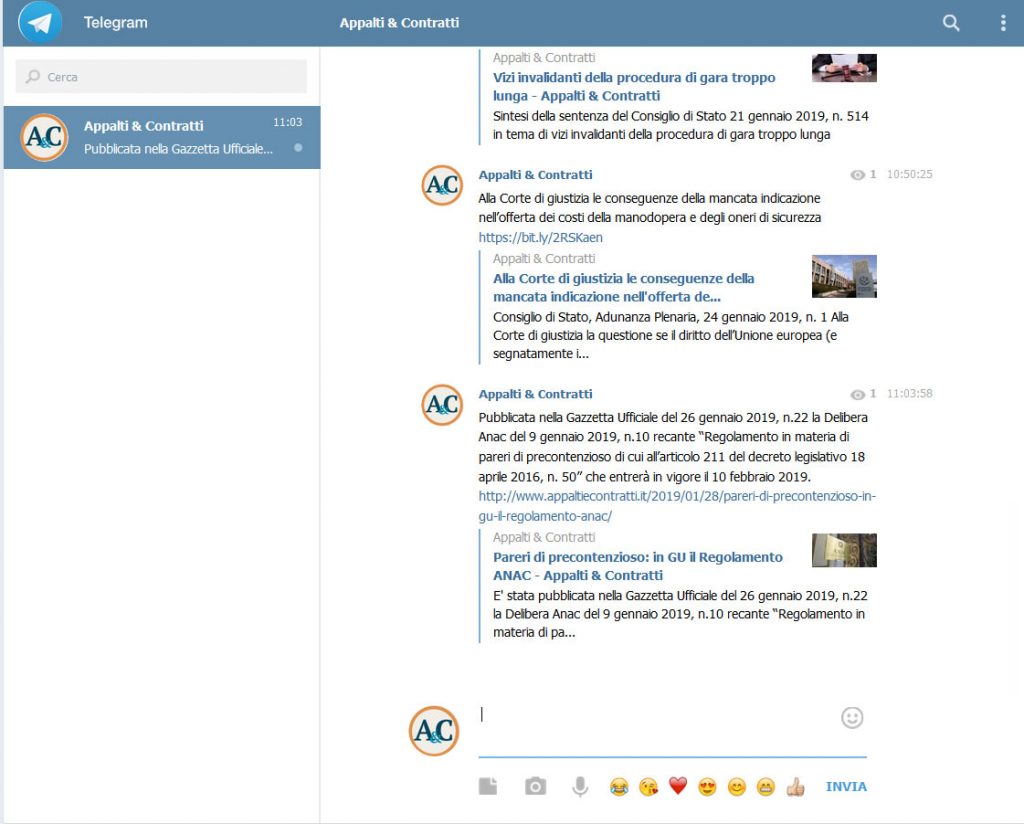The image size is (1024, 824).
Task: Click 'Consiglio di Stato, Adunanza Plenaria' preview description
Action: [x=671, y=335]
